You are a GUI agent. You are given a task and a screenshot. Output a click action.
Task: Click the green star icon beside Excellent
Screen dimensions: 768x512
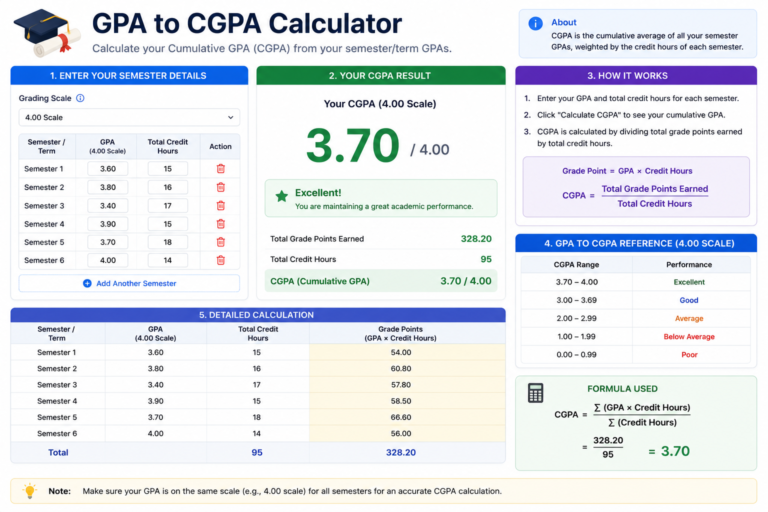282,196
